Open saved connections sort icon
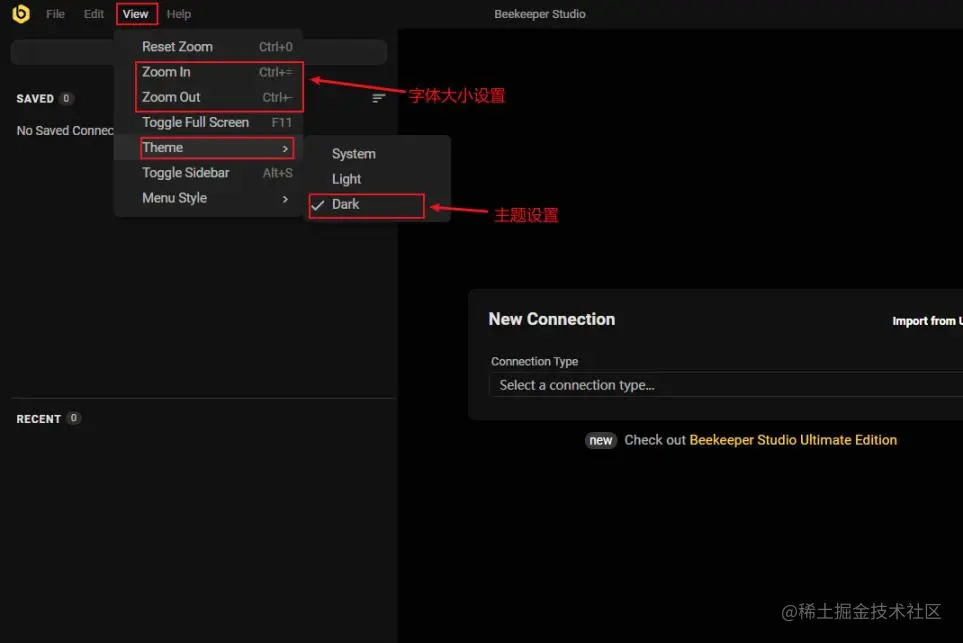Screen dimensions: 963x643 tap(378, 98)
